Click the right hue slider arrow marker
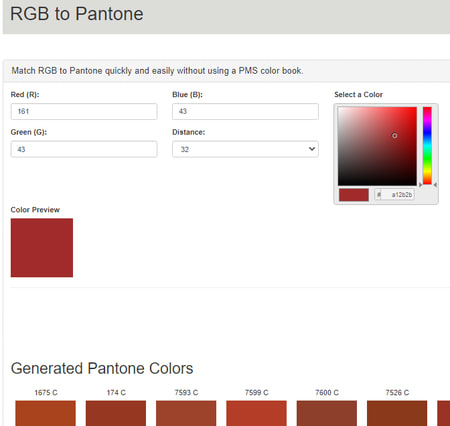The width and height of the screenshot is (450, 426). coord(435,184)
